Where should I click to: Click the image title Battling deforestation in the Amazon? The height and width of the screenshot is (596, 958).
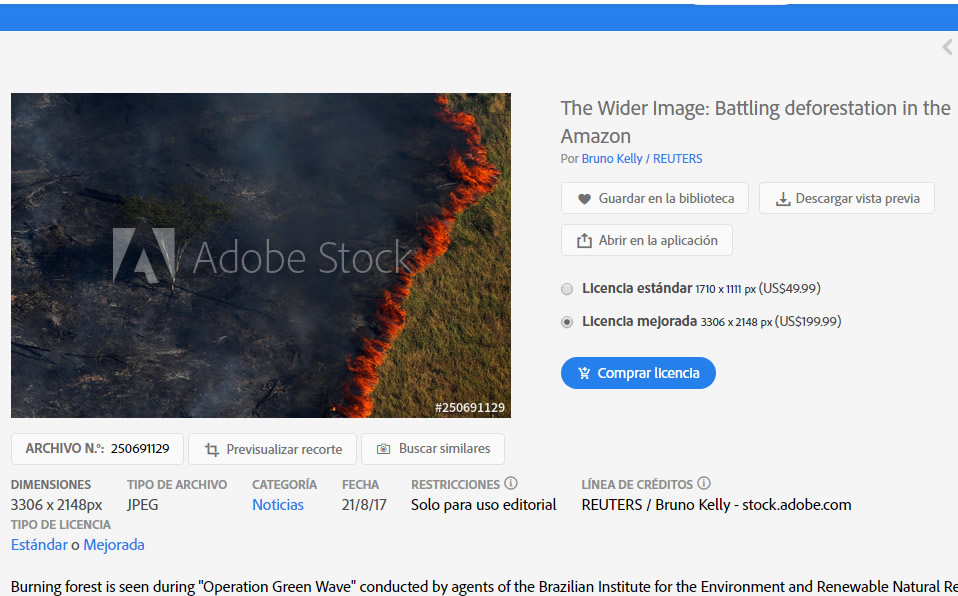[x=756, y=122]
